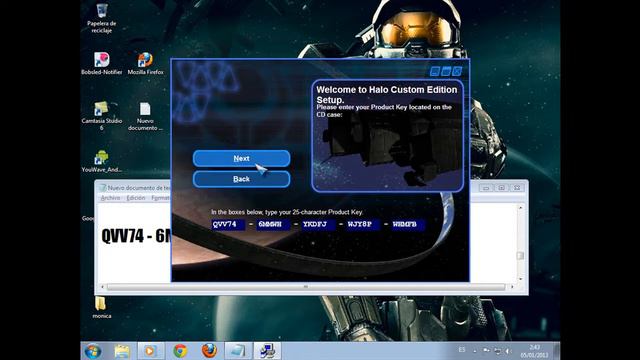Open the monica folder on desktop
This screenshot has width=640, height=360.
click(101, 308)
